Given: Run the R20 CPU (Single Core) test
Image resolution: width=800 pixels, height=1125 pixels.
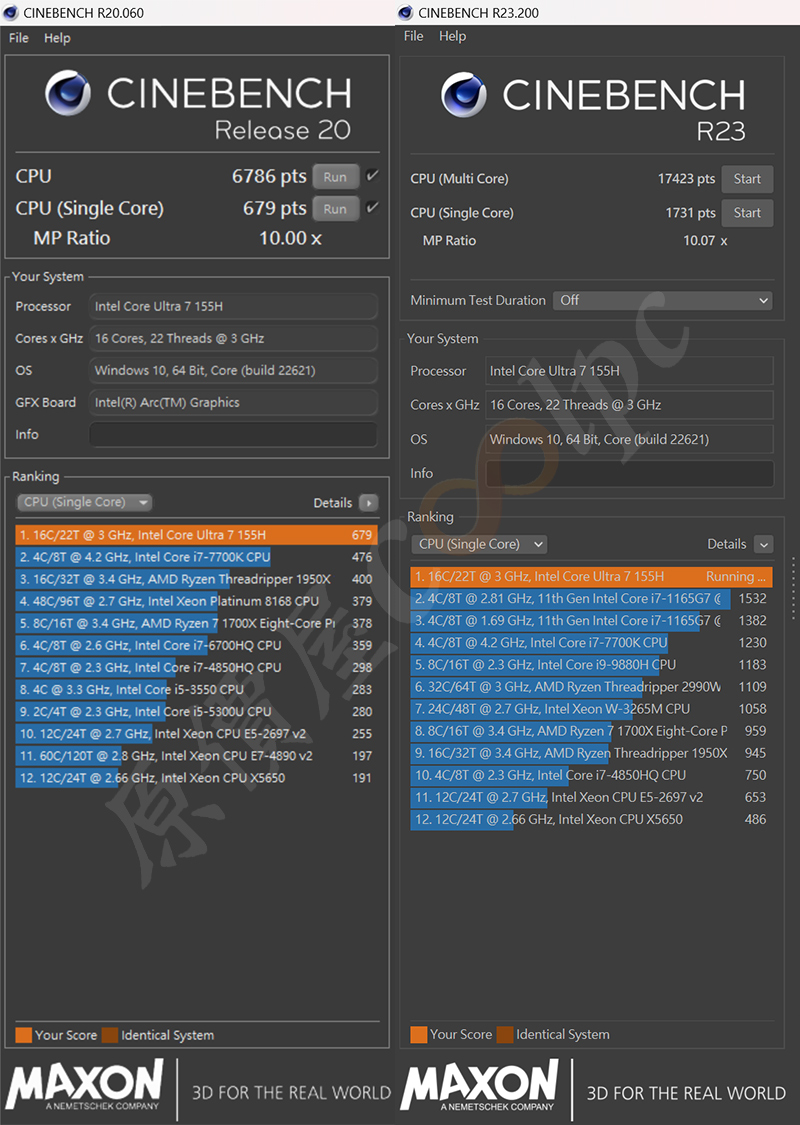Looking at the screenshot, I should (x=335, y=209).
